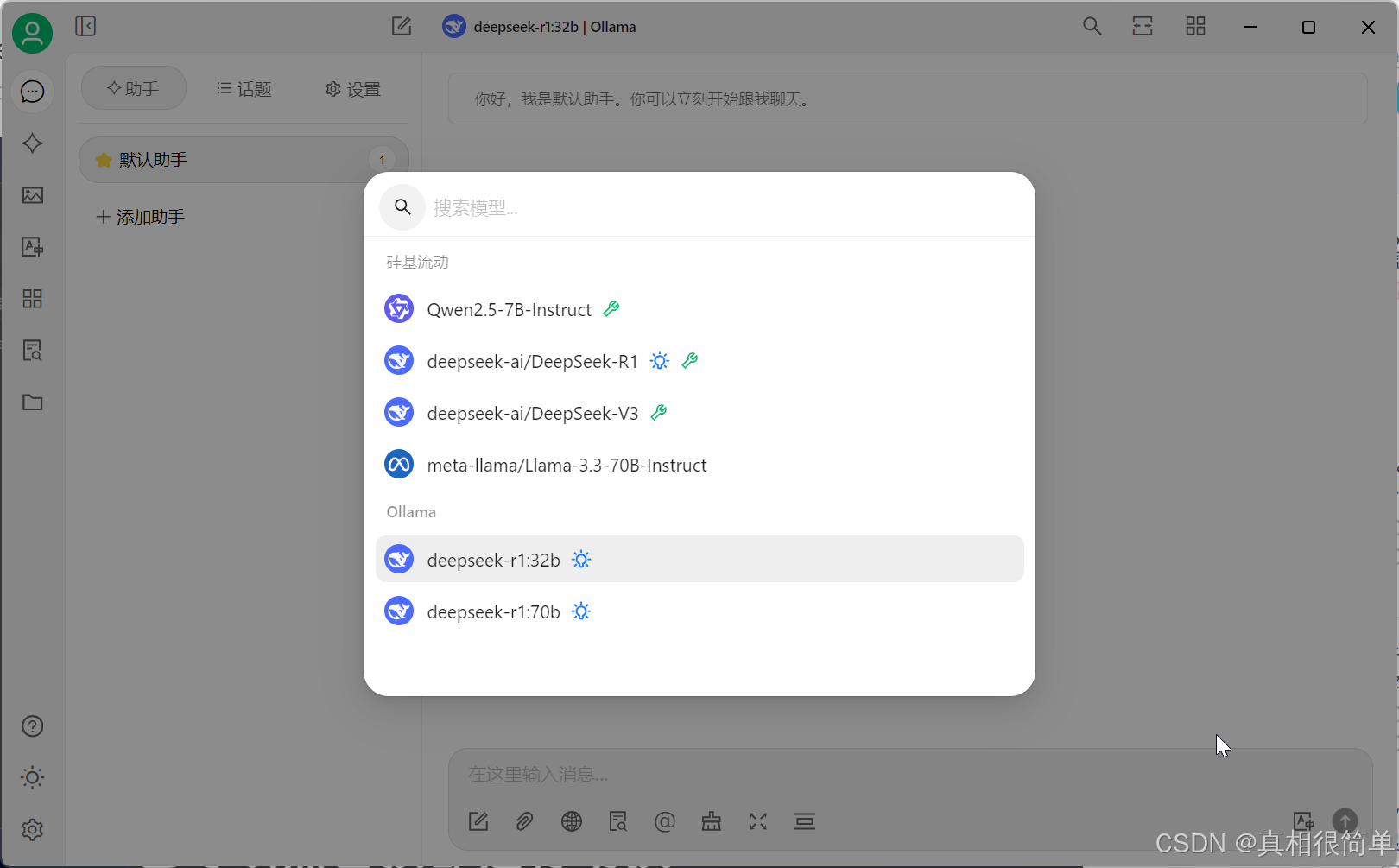Clear messages with the broom icon
The image size is (1399, 868).
[712, 821]
